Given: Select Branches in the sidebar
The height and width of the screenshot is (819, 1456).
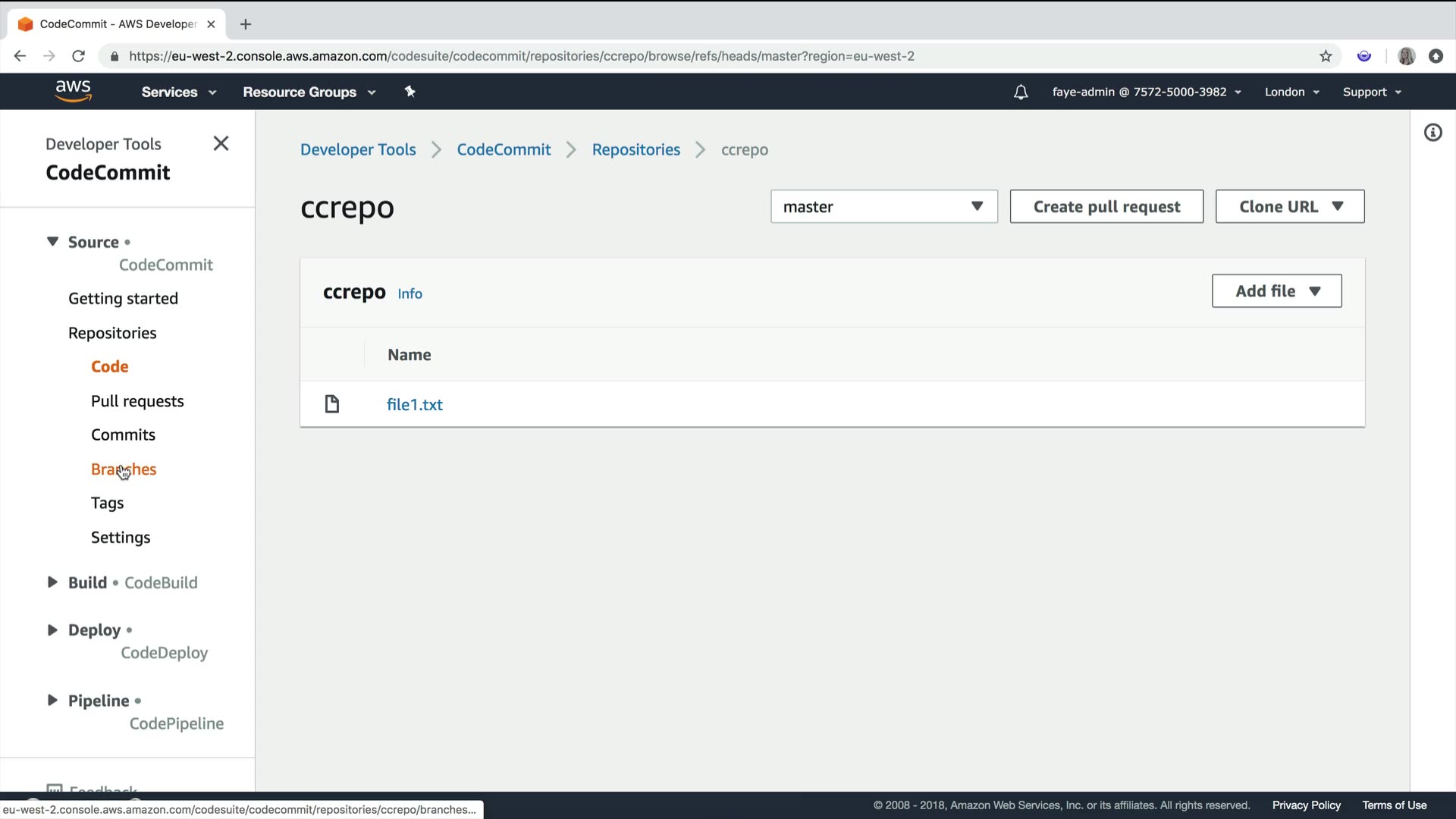Looking at the screenshot, I should click(124, 469).
